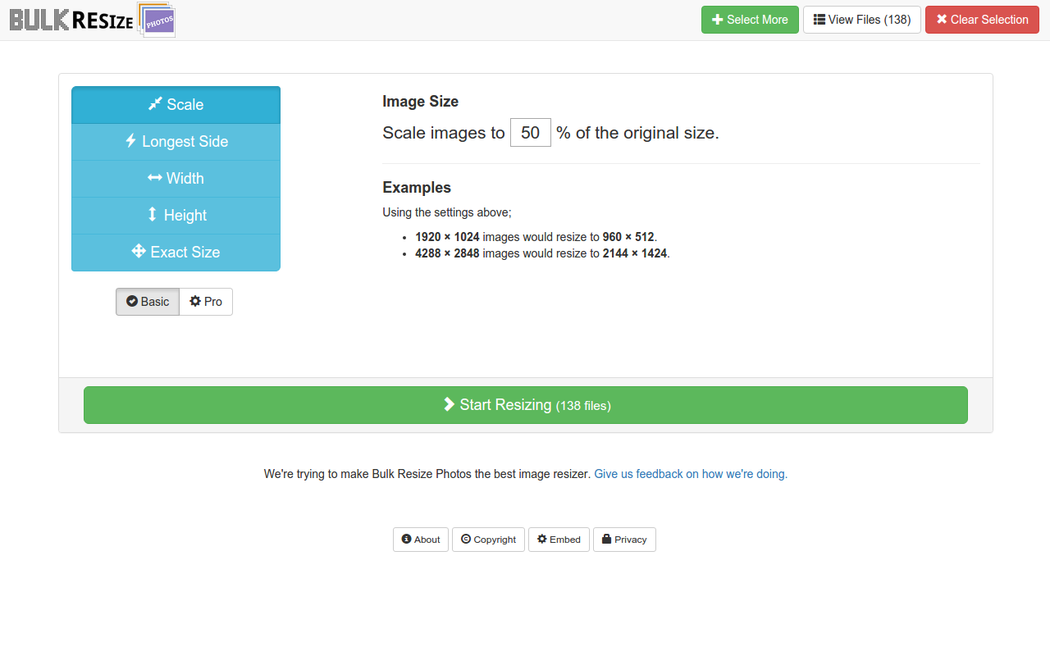This screenshot has width=1050, height=656.
Task: Select the Scale resize option
Action: pyautogui.click(x=176, y=105)
